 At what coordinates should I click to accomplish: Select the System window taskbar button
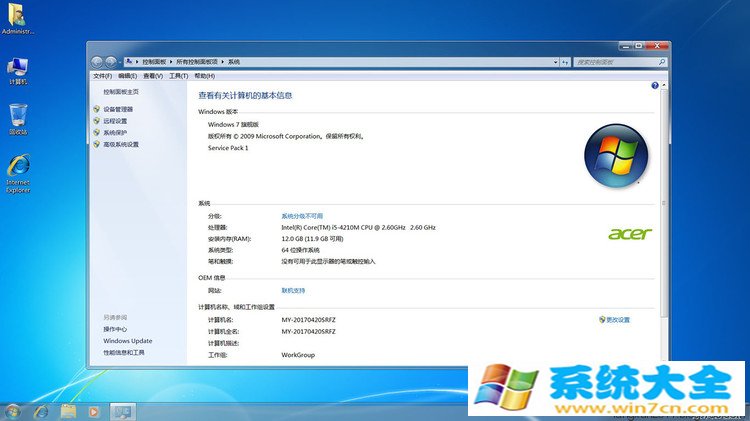point(123,411)
